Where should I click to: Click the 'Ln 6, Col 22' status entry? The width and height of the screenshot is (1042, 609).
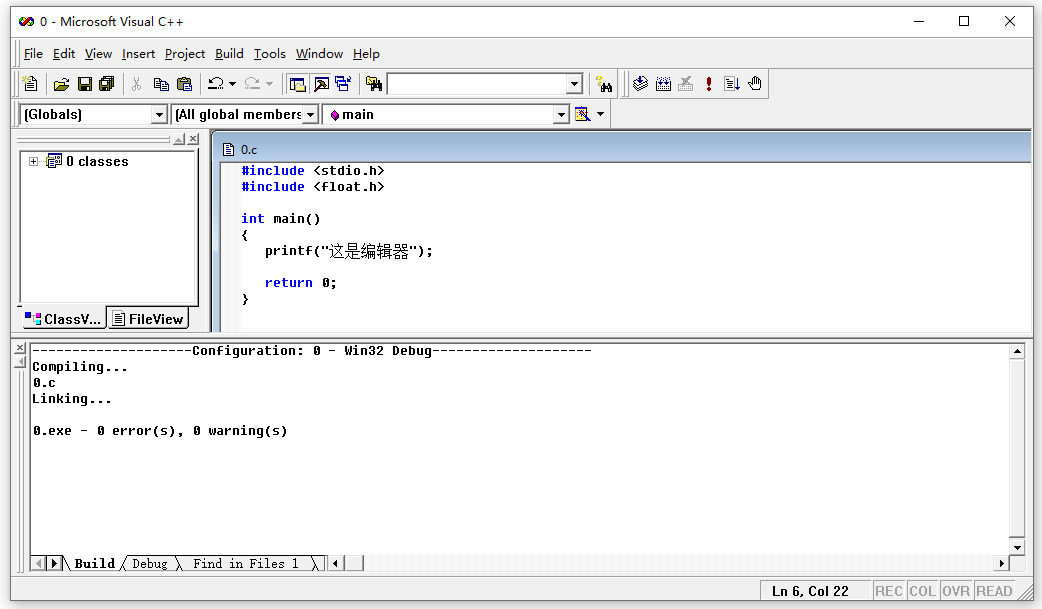point(810,591)
